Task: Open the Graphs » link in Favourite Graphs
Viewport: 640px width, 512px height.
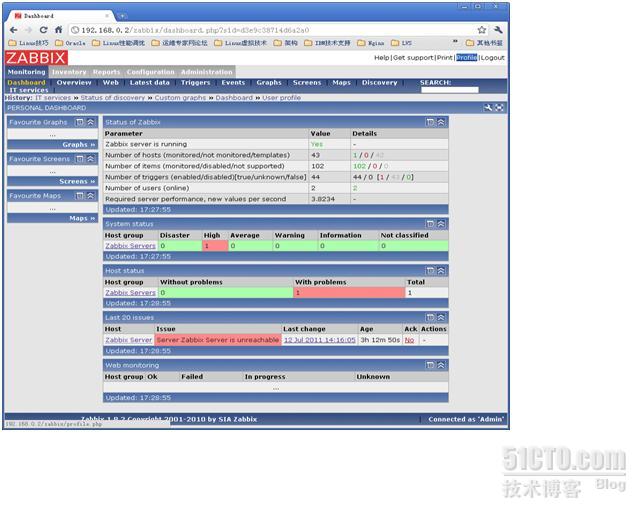Action: coord(78,145)
